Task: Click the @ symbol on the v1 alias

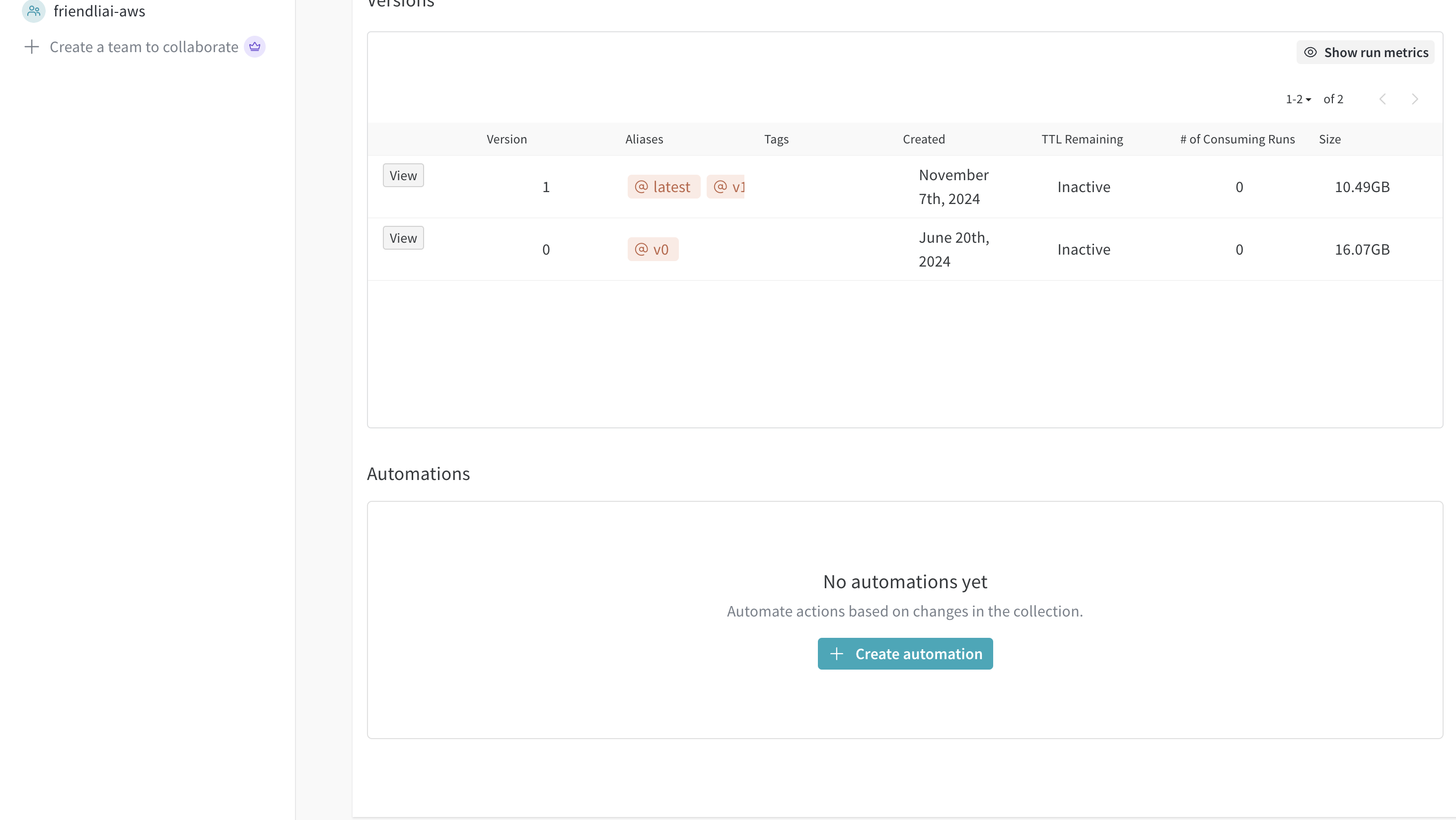Action: [719, 187]
